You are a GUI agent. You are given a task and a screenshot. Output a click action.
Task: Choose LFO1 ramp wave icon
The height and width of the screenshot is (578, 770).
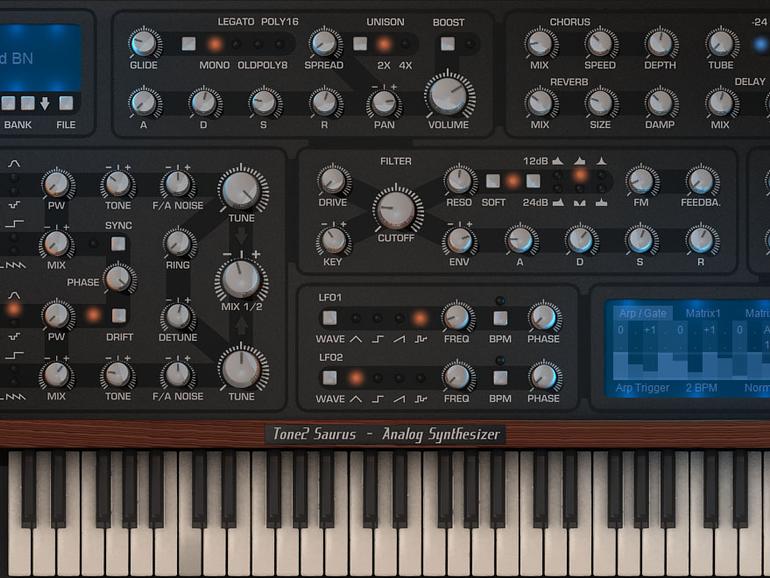[399, 339]
